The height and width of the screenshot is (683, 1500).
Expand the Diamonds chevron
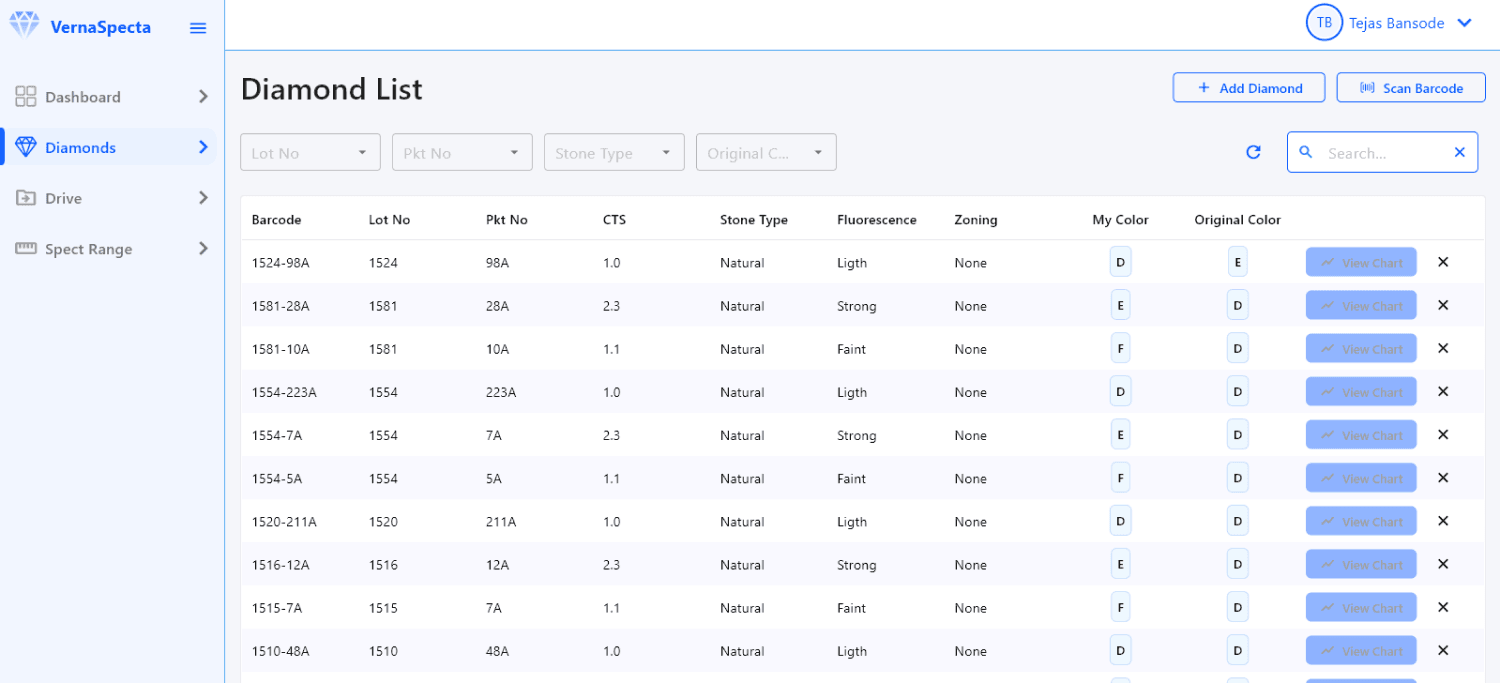pos(203,147)
